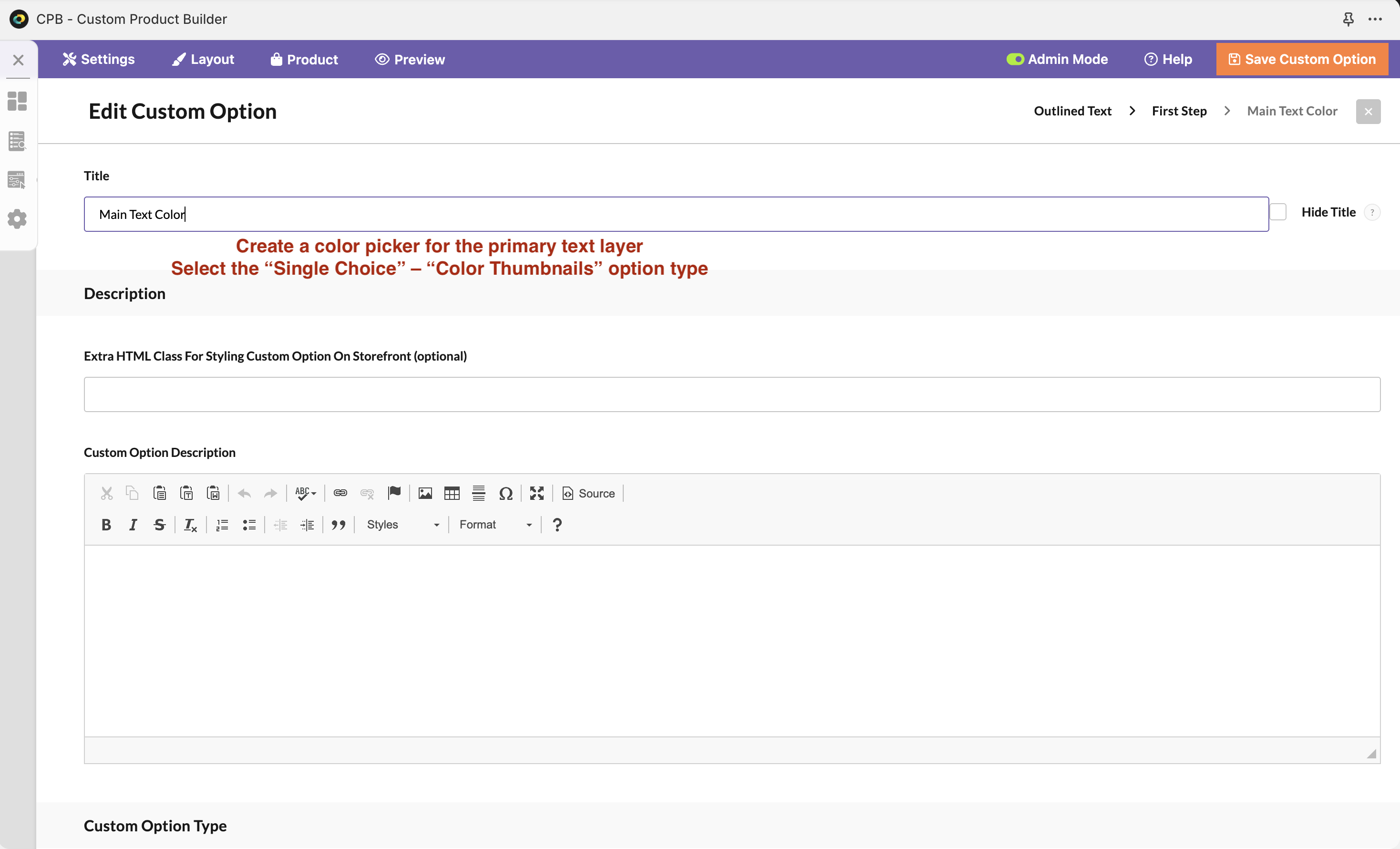
Task: Toggle italic formatting
Action: (133, 525)
